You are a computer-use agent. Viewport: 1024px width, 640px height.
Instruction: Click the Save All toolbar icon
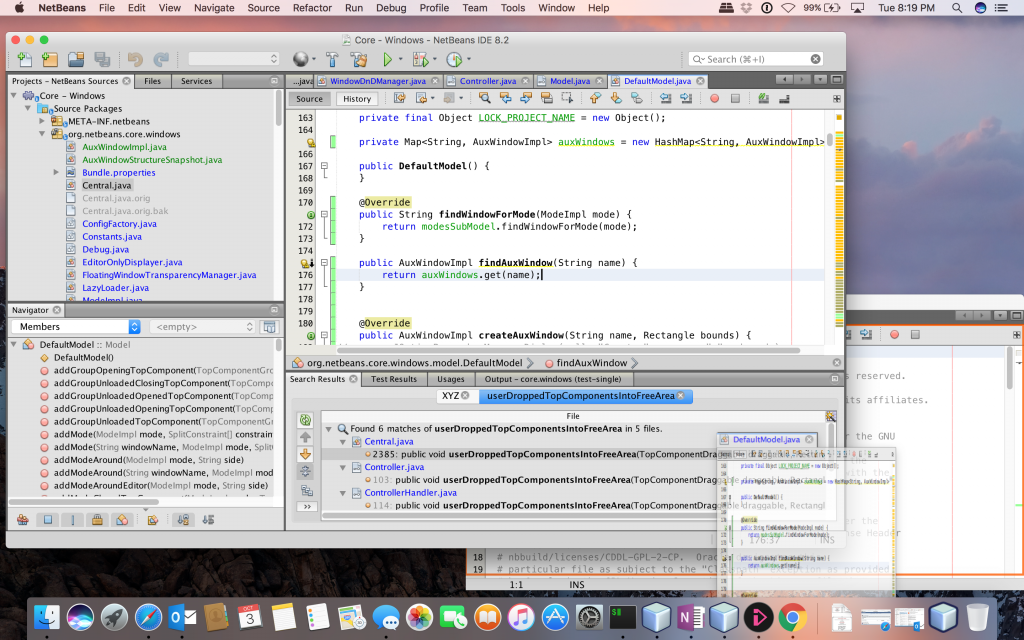pos(102,59)
